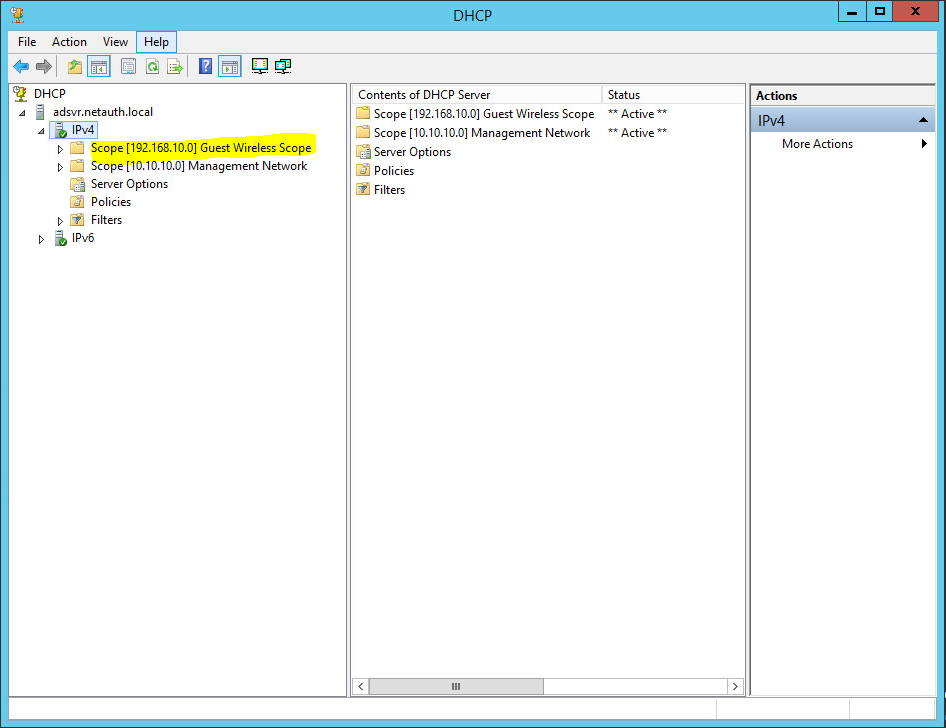Sort by Contents of DHCP Server column
Screen dimensions: 946x728
(x=477, y=95)
